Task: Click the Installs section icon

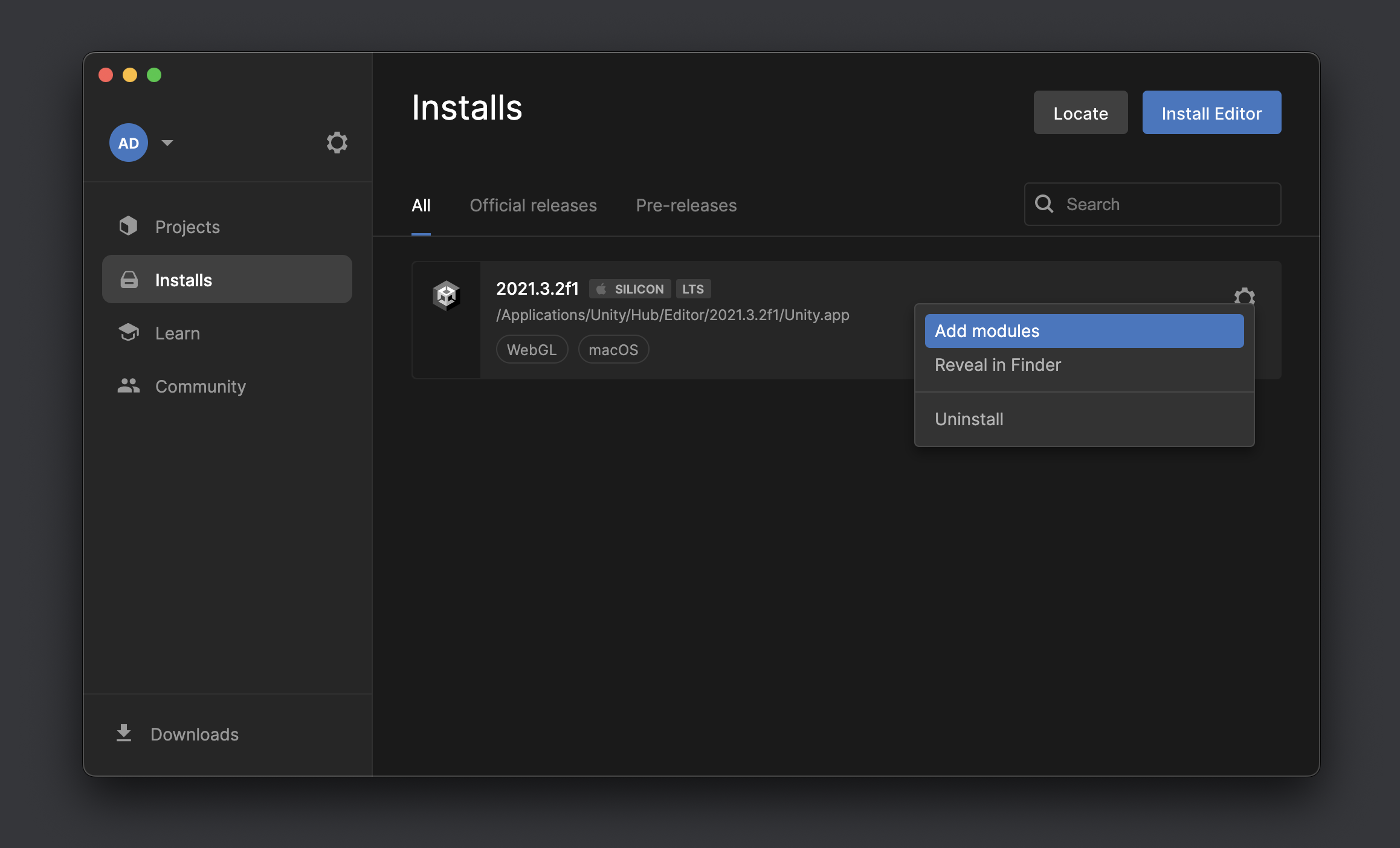Action: point(129,279)
